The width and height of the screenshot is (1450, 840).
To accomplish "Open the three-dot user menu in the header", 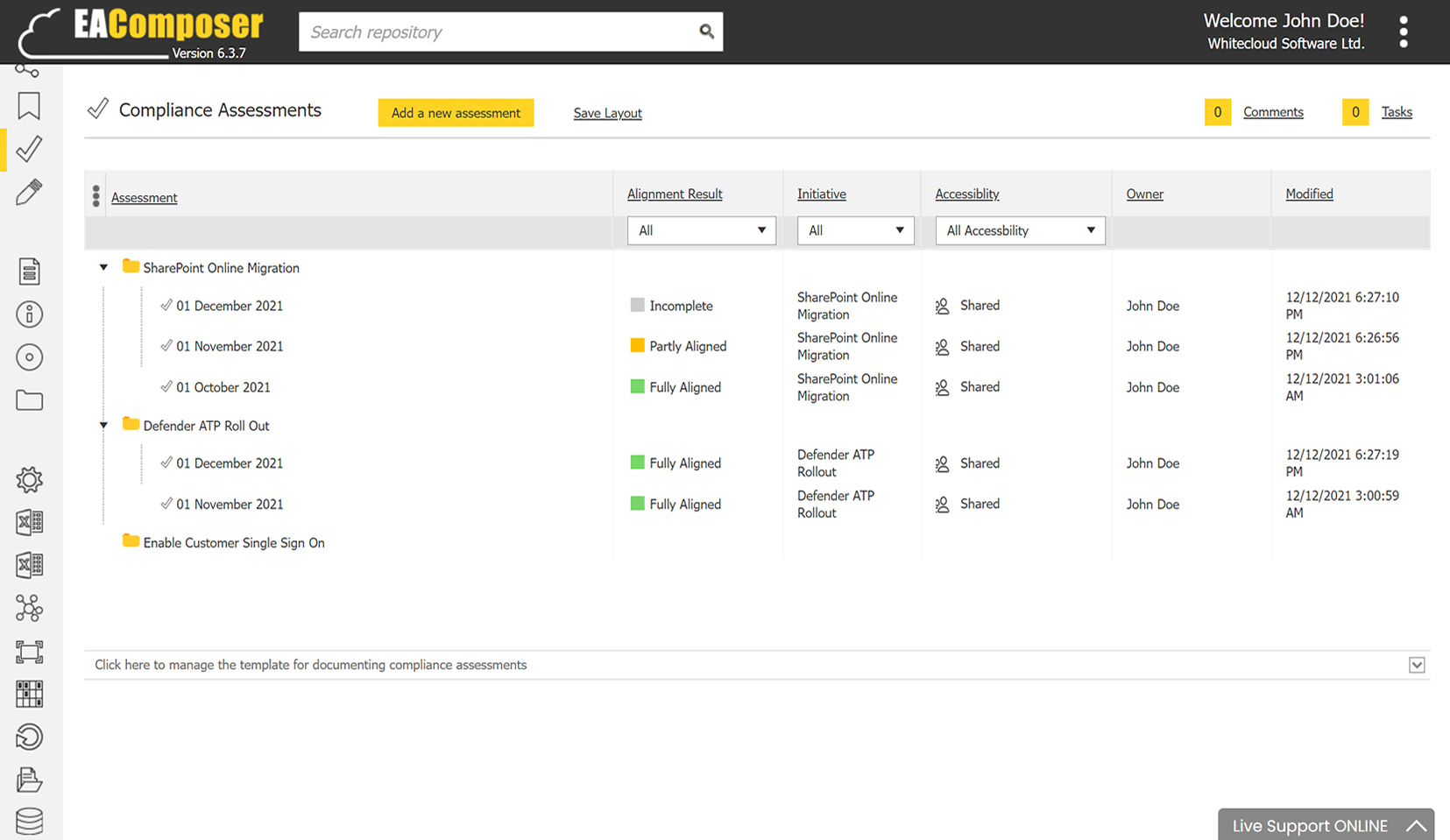I will 1404,32.
